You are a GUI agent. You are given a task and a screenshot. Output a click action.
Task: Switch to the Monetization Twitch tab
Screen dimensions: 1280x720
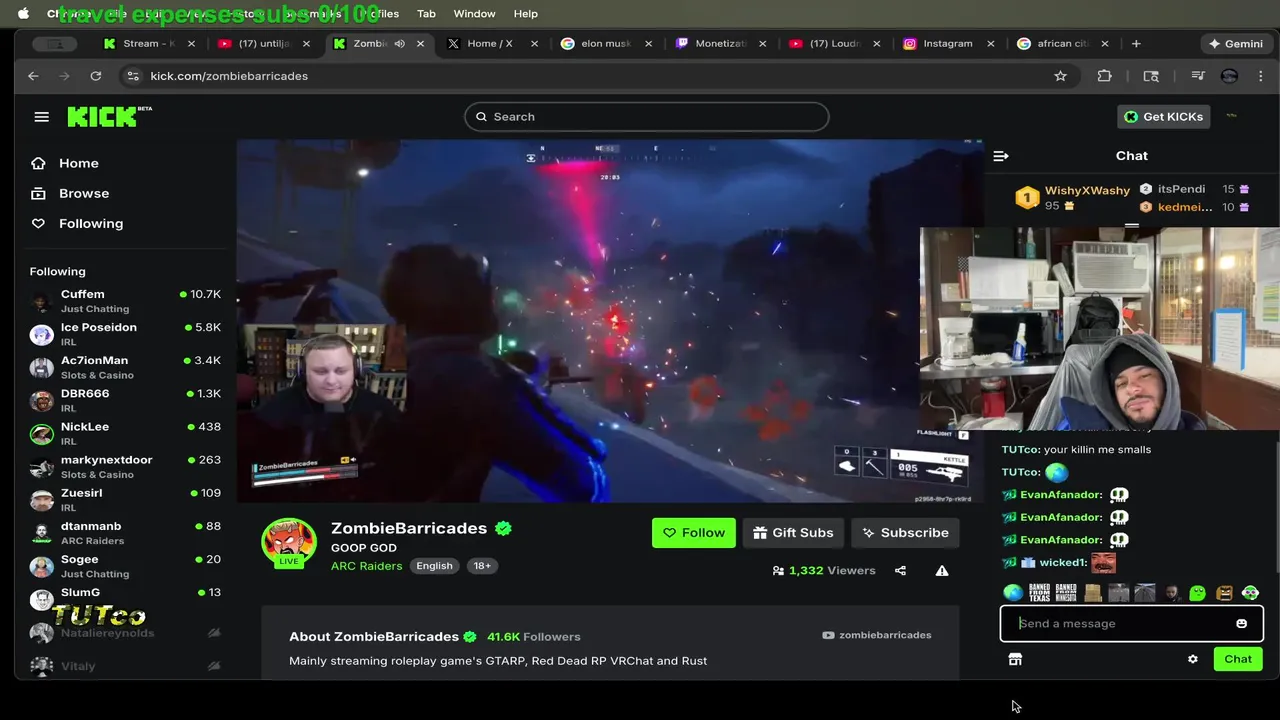[x=719, y=44]
